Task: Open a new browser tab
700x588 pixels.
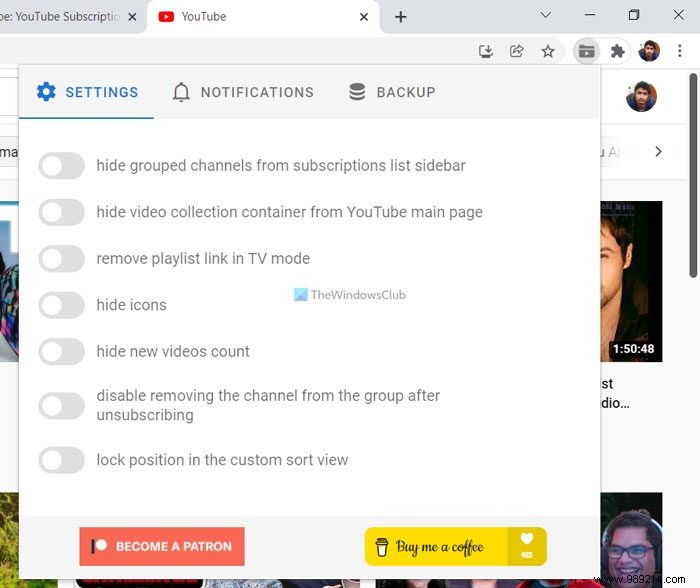Action: point(400,17)
